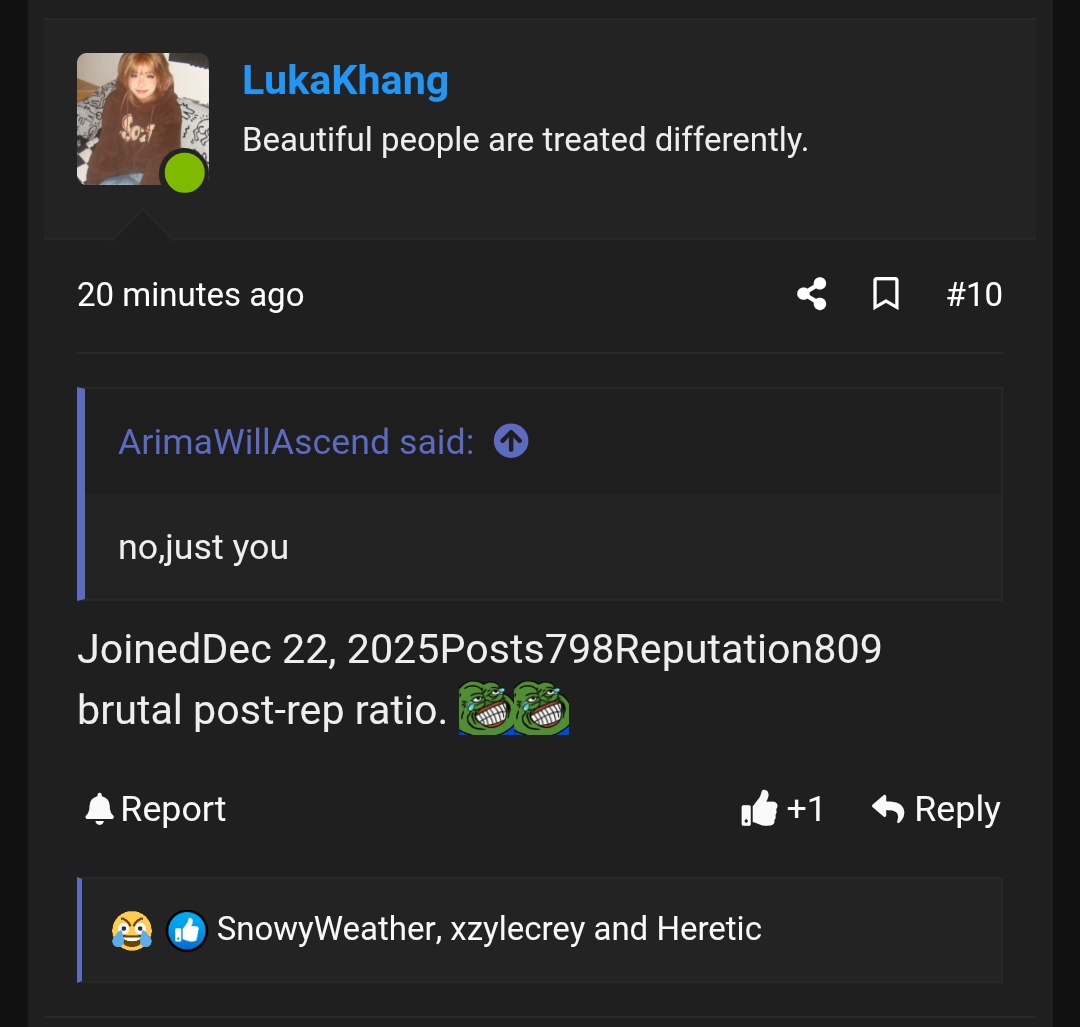Open post number #10 permalink
Image resolution: width=1080 pixels, height=1027 pixels.
[974, 294]
